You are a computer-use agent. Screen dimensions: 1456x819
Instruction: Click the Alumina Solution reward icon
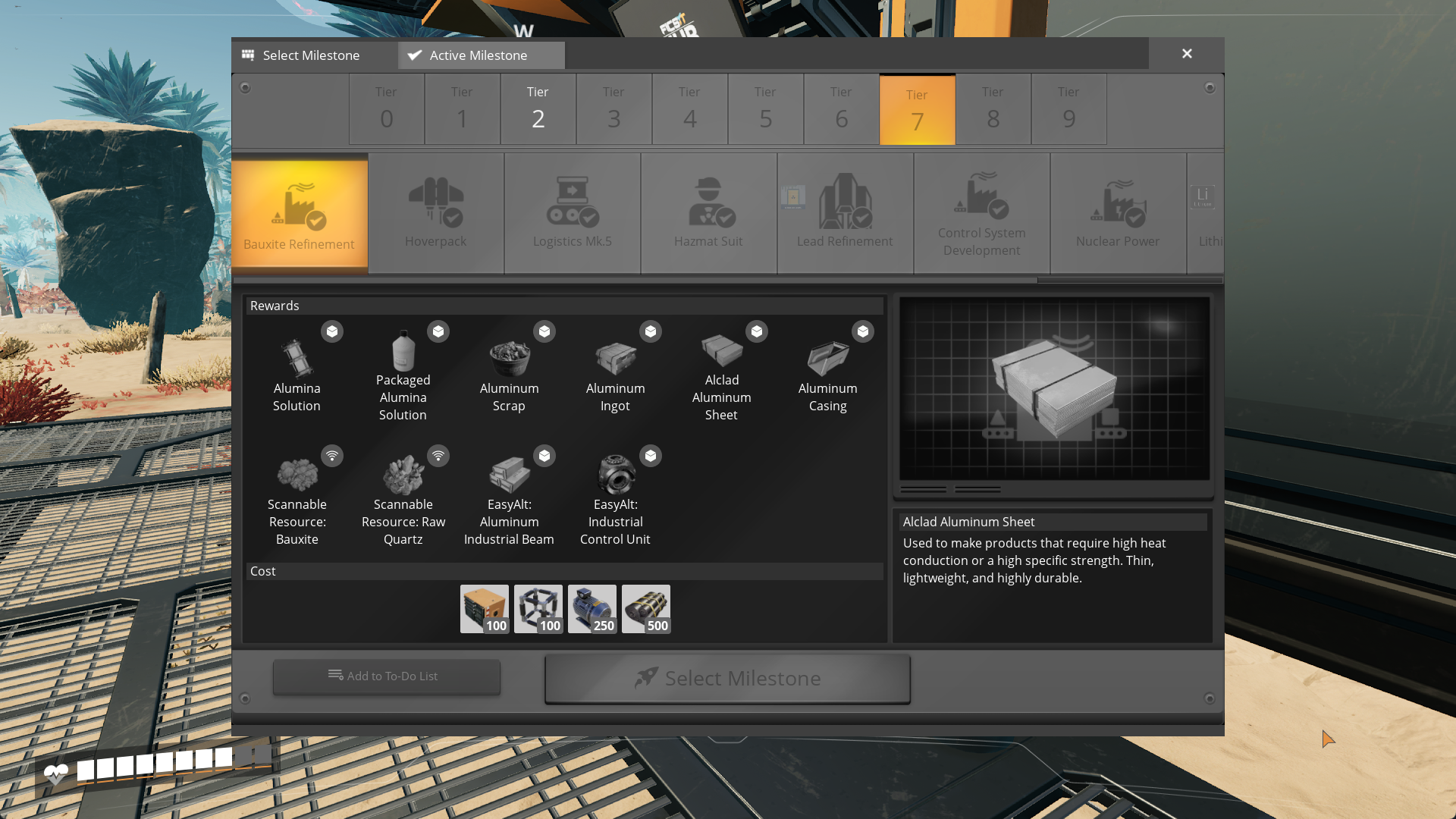tap(297, 356)
